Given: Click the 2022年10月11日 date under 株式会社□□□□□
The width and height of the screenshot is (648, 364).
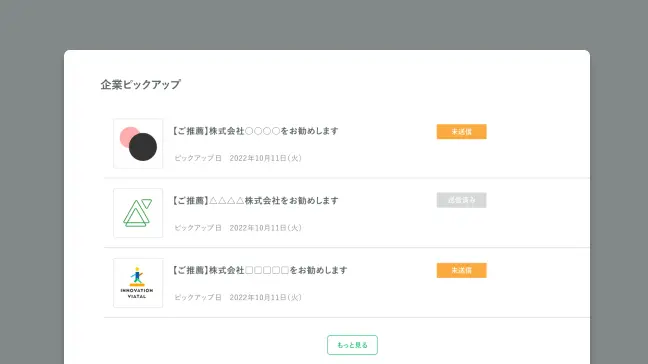Looking at the screenshot, I should [265, 297].
